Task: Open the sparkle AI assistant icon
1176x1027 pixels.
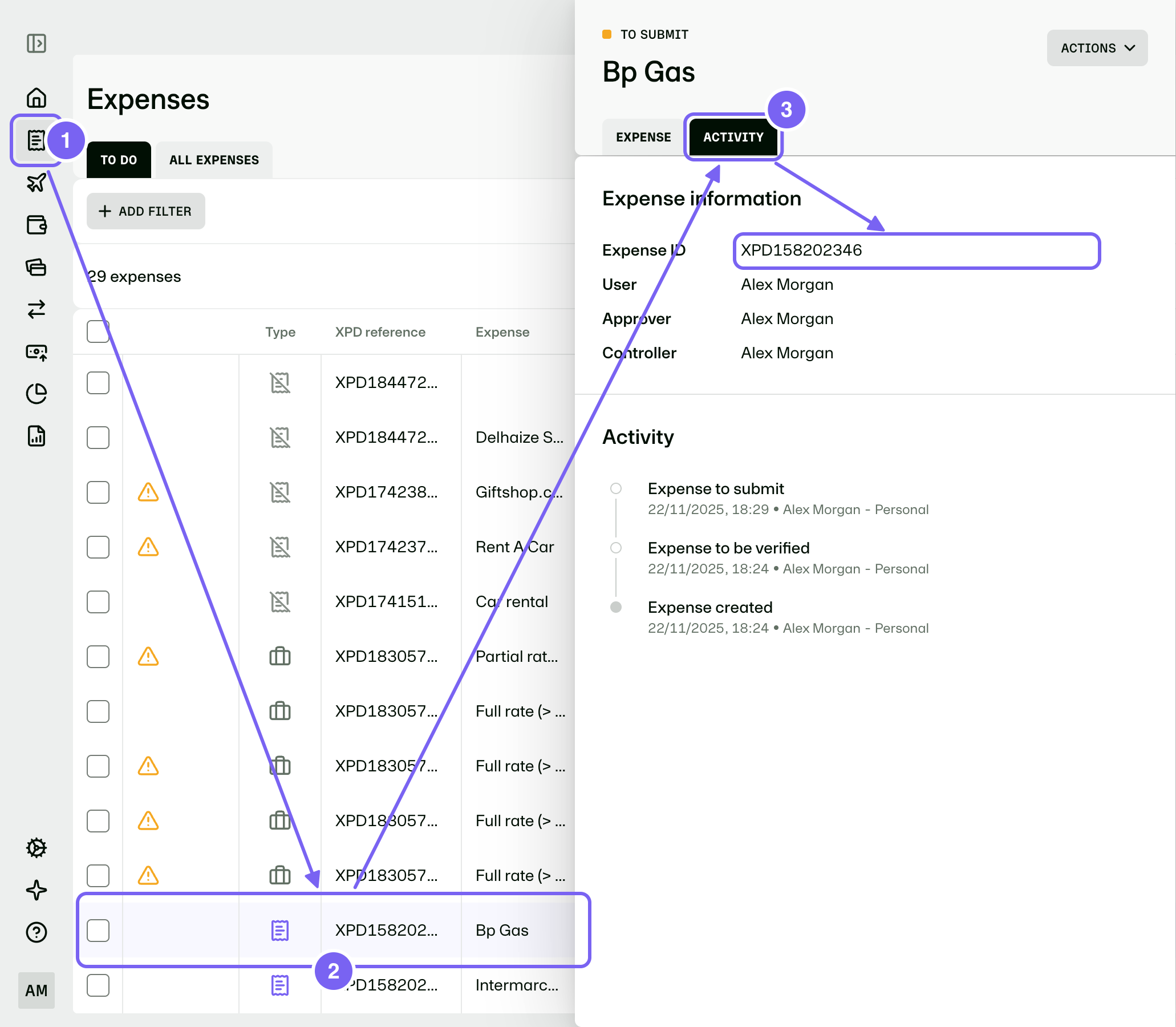Action: tap(36, 890)
